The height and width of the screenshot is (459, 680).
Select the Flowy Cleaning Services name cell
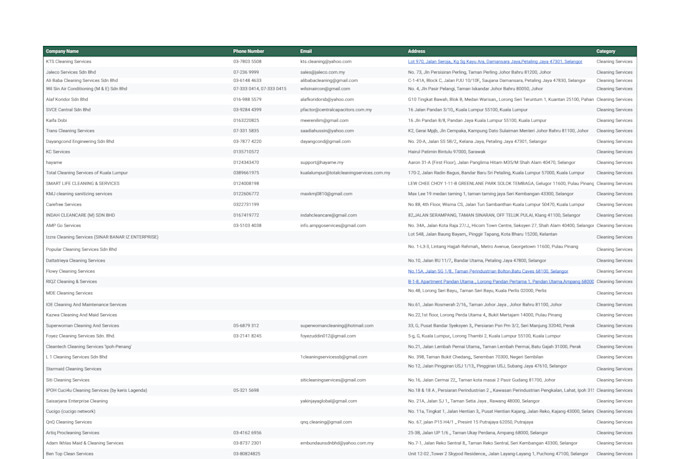pyautogui.click(x=70, y=271)
